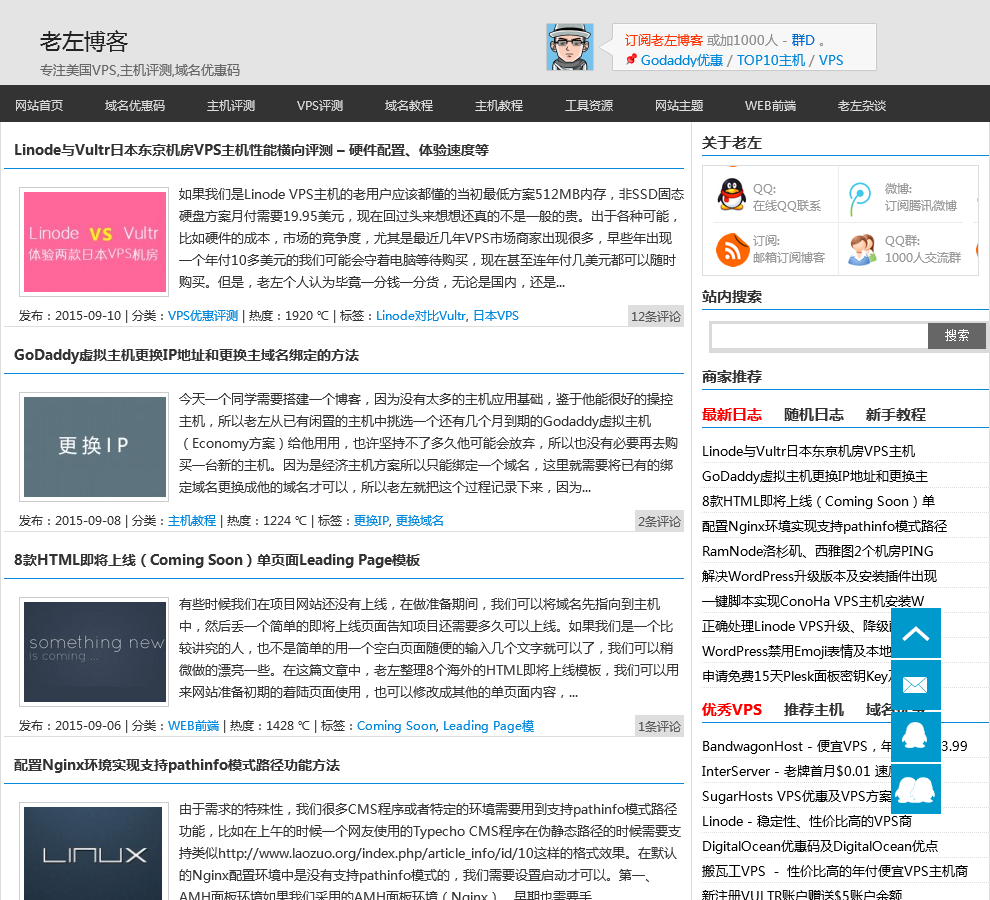Open the LINUX article thumbnail
This screenshot has height=900, width=990.
(x=94, y=851)
